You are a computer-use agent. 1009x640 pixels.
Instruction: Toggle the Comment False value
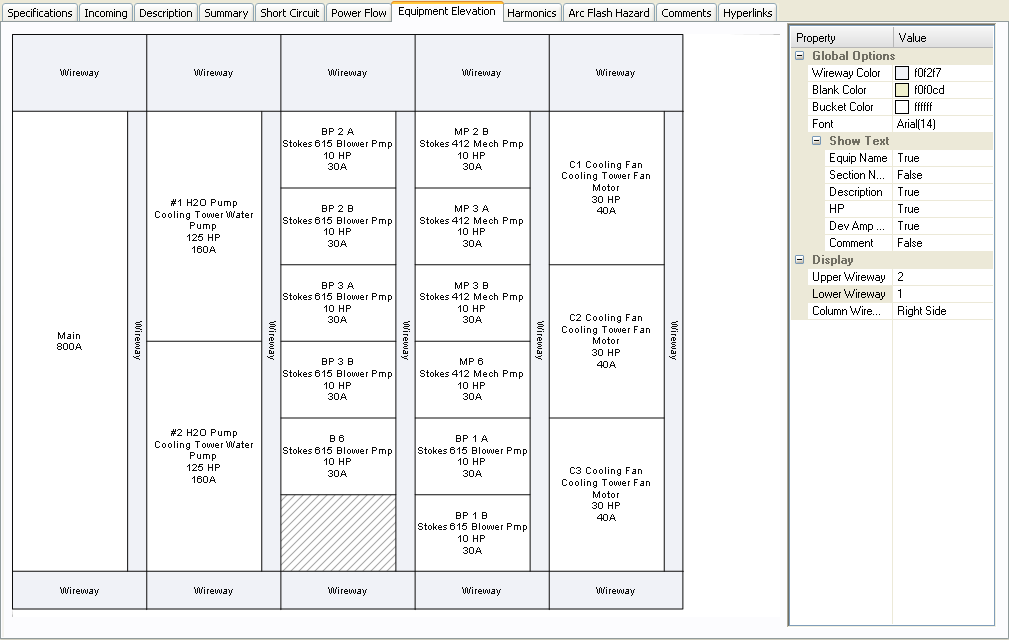point(942,243)
